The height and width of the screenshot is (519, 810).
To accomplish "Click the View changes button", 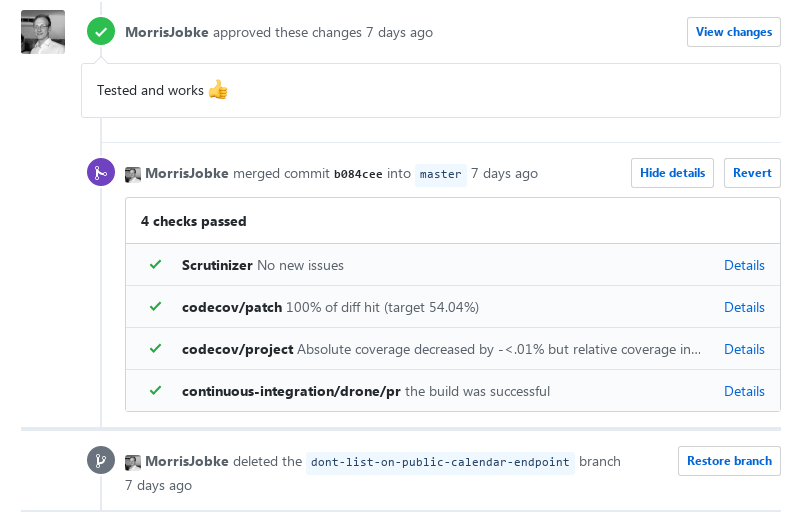I will 734,32.
